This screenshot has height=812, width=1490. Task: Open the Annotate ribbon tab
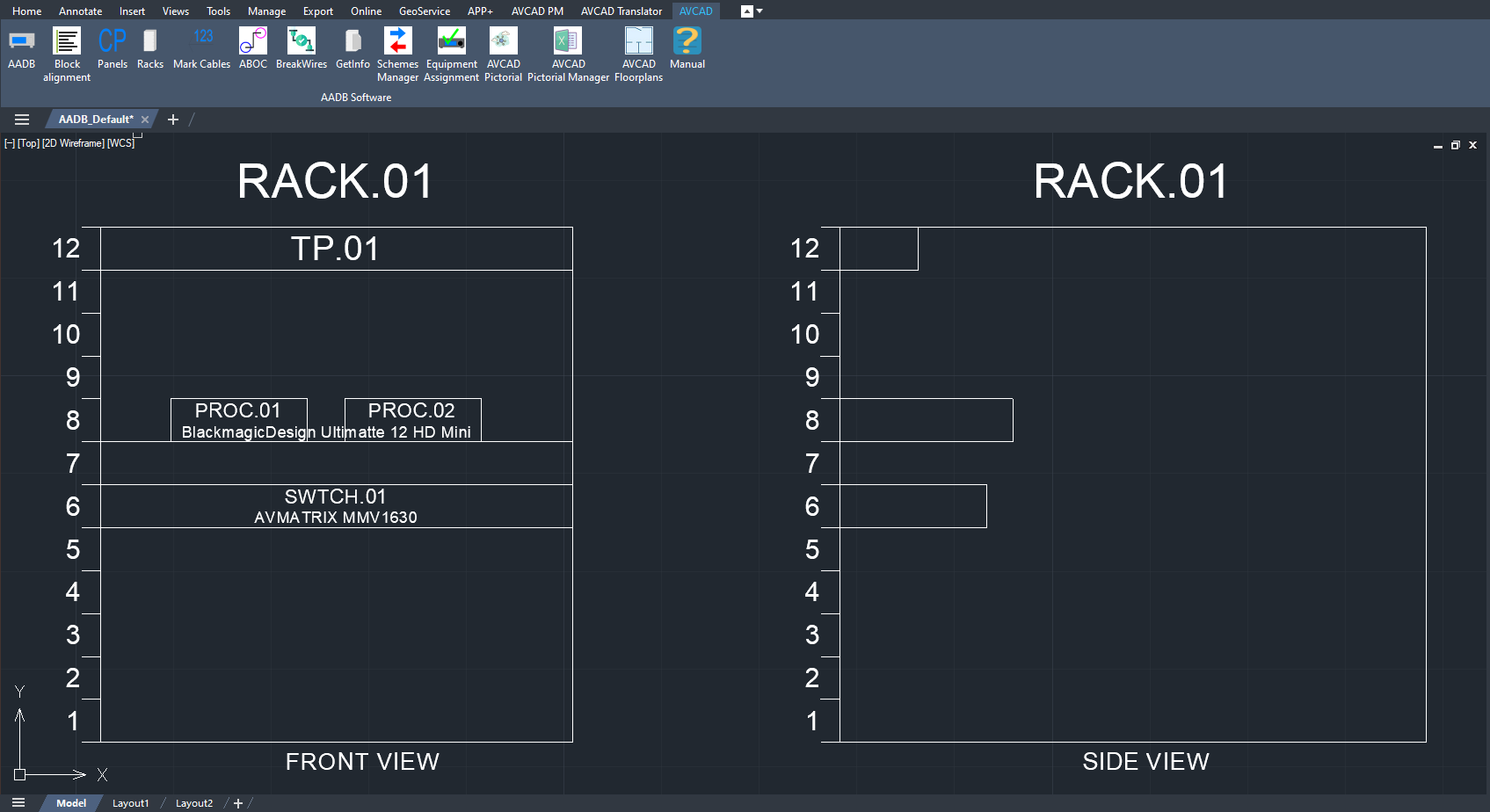click(x=80, y=11)
